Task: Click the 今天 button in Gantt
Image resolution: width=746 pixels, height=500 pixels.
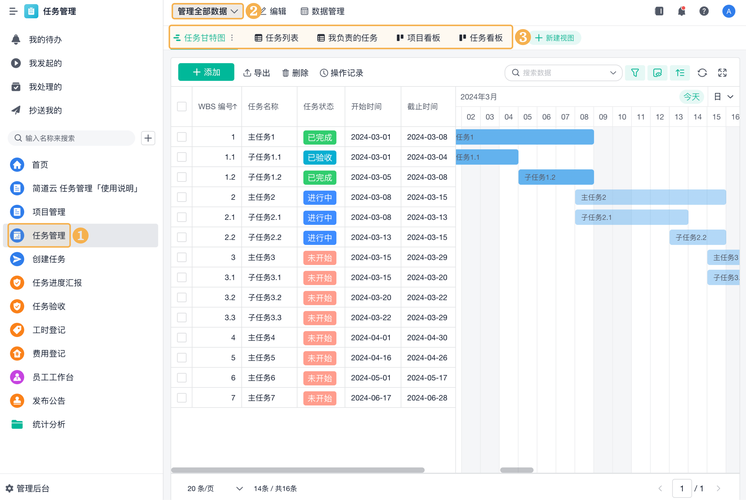Action: tap(692, 97)
